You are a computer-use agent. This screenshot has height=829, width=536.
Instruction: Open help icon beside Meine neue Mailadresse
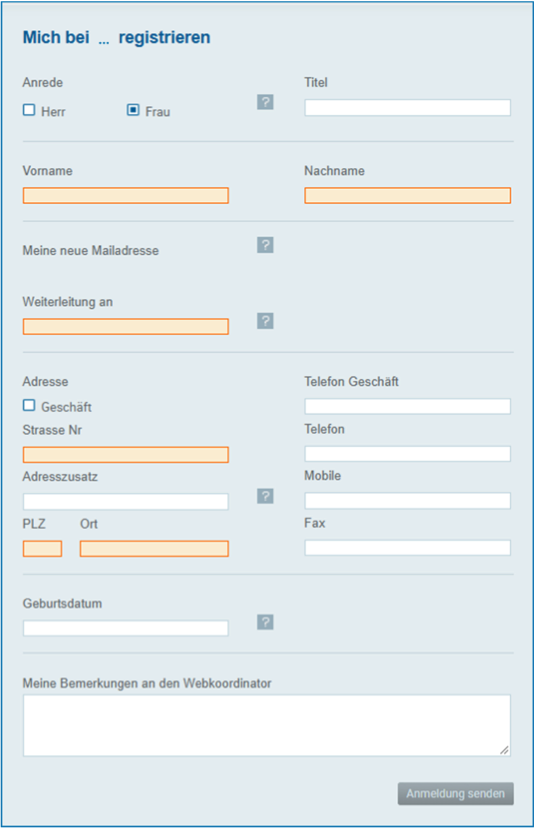(x=265, y=245)
